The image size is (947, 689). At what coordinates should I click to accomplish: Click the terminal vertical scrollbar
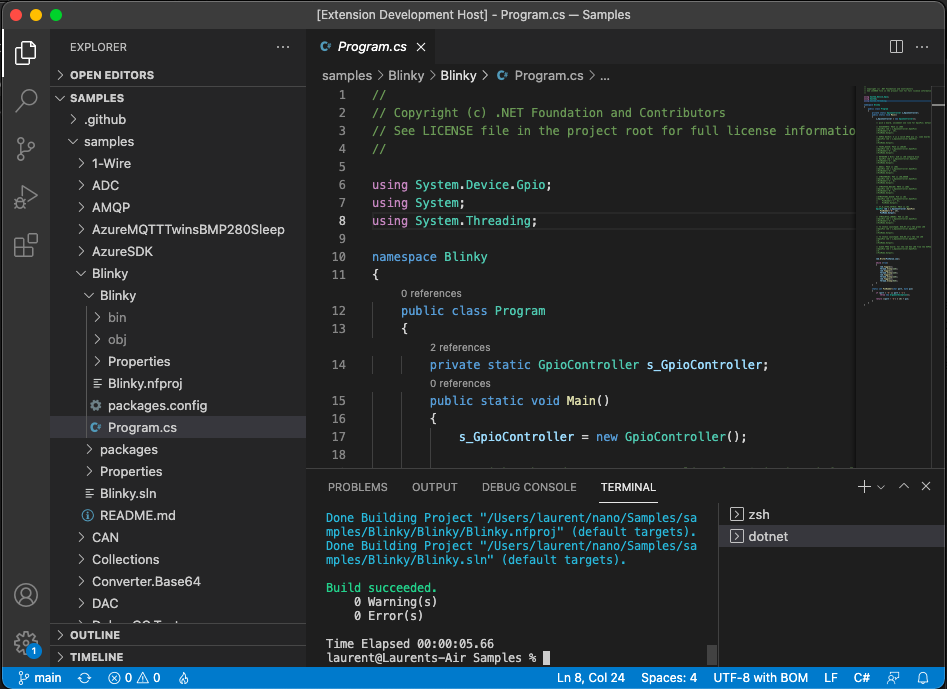pos(712,655)
